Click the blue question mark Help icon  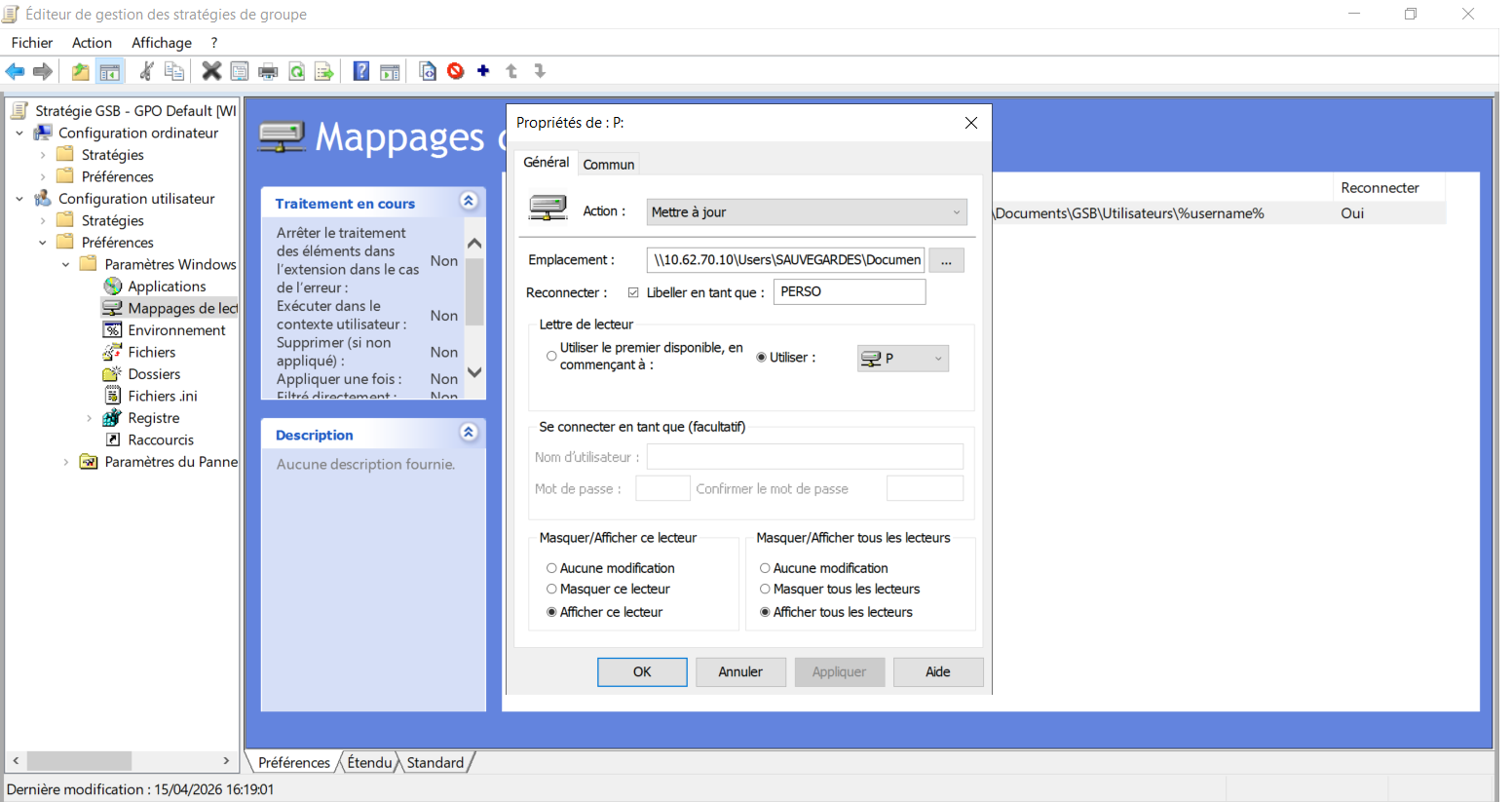[x=361, y=71]
